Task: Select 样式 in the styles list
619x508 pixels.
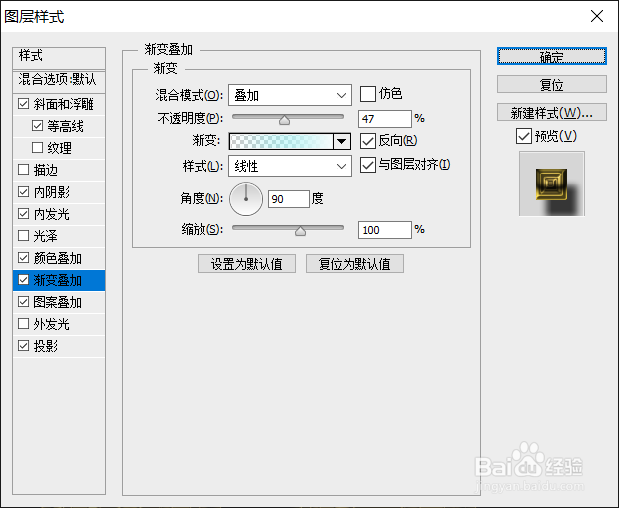Action: tap(59, 56)
